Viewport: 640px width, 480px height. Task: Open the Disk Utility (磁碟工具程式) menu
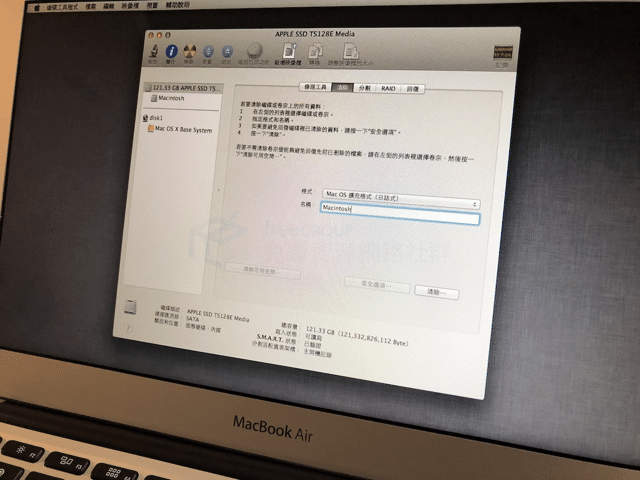pos(62,7)
